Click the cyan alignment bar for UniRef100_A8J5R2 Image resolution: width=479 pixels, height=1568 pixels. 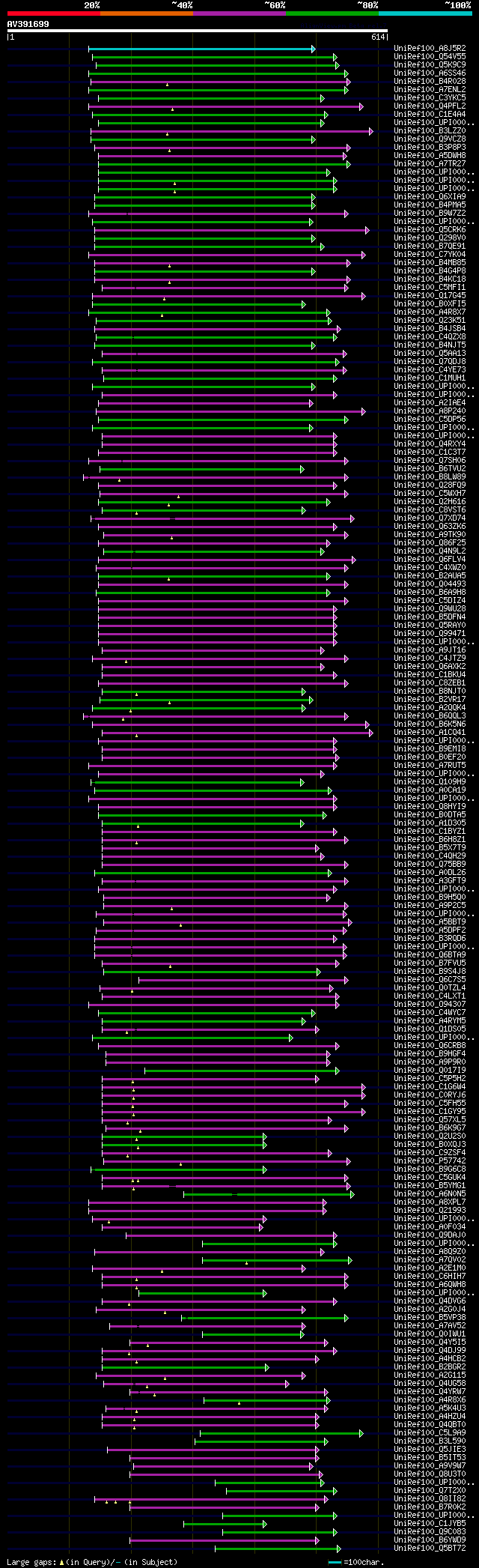click(201, 49)
